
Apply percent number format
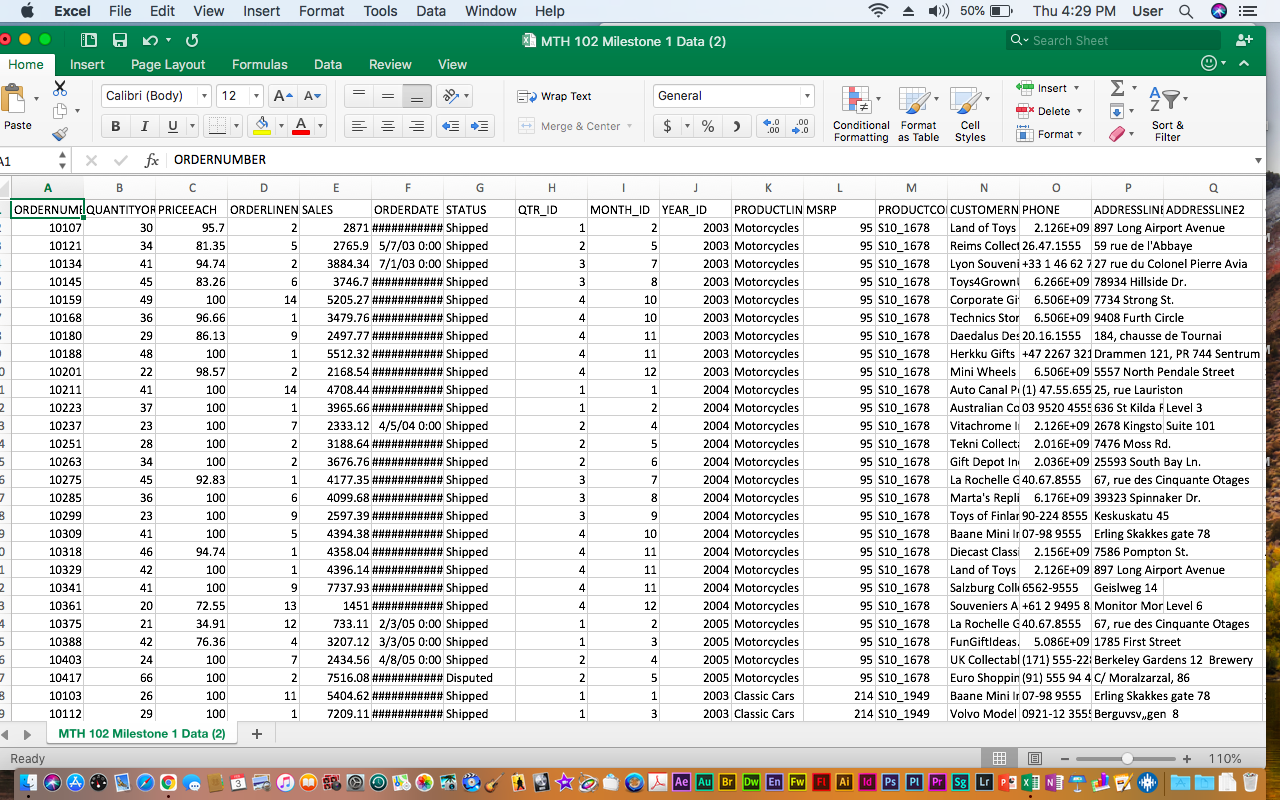click(x=705, y=126)
